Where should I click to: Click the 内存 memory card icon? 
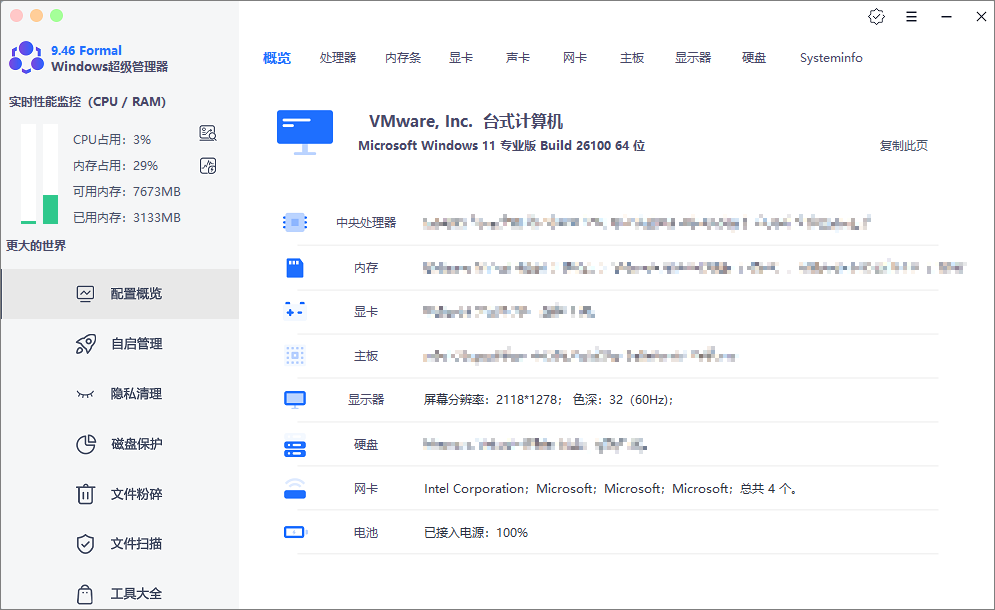(x=294, y=267)
